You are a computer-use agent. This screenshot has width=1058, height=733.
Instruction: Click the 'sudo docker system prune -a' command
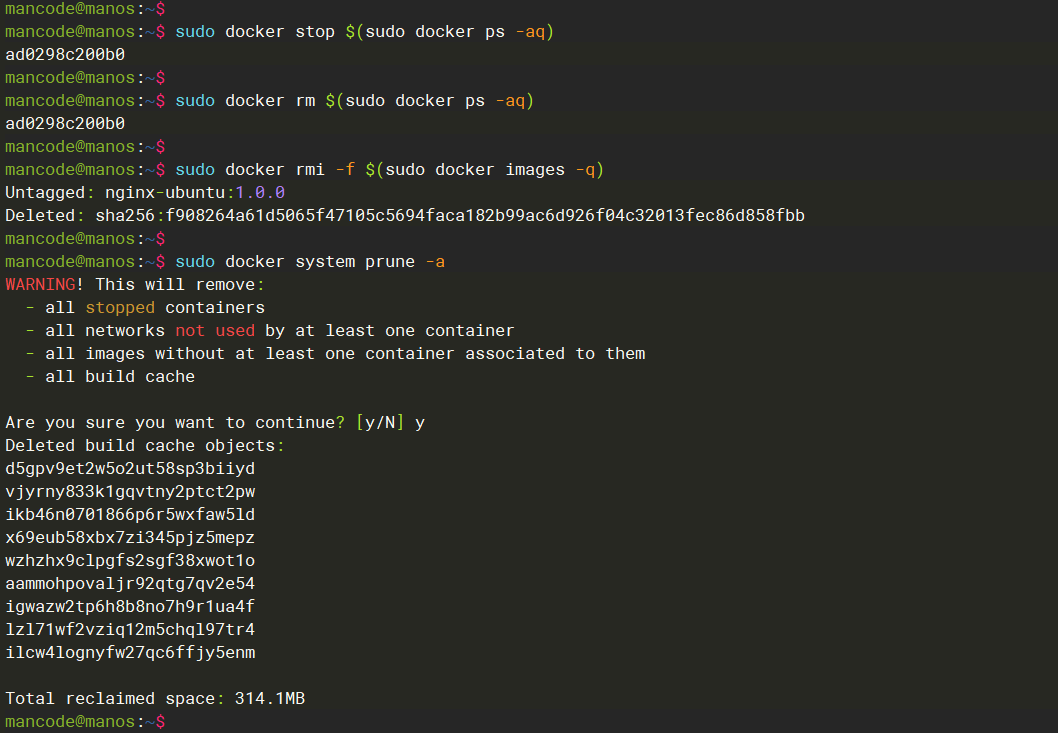point(310,262)
